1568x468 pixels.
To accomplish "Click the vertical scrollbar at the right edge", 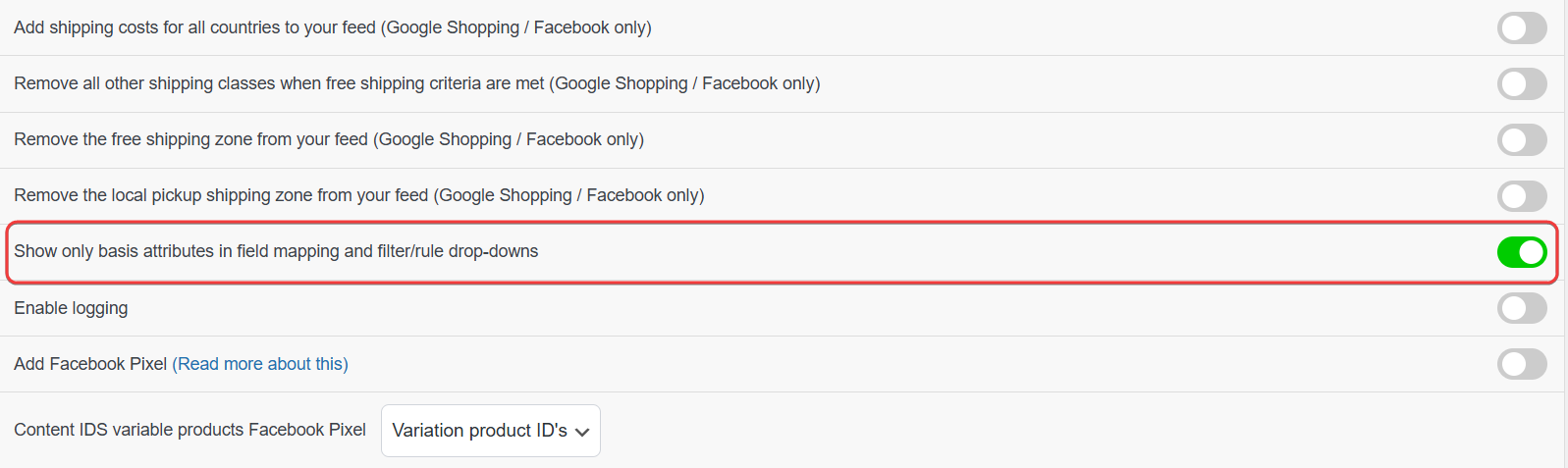I will (x=1565, y=234).
